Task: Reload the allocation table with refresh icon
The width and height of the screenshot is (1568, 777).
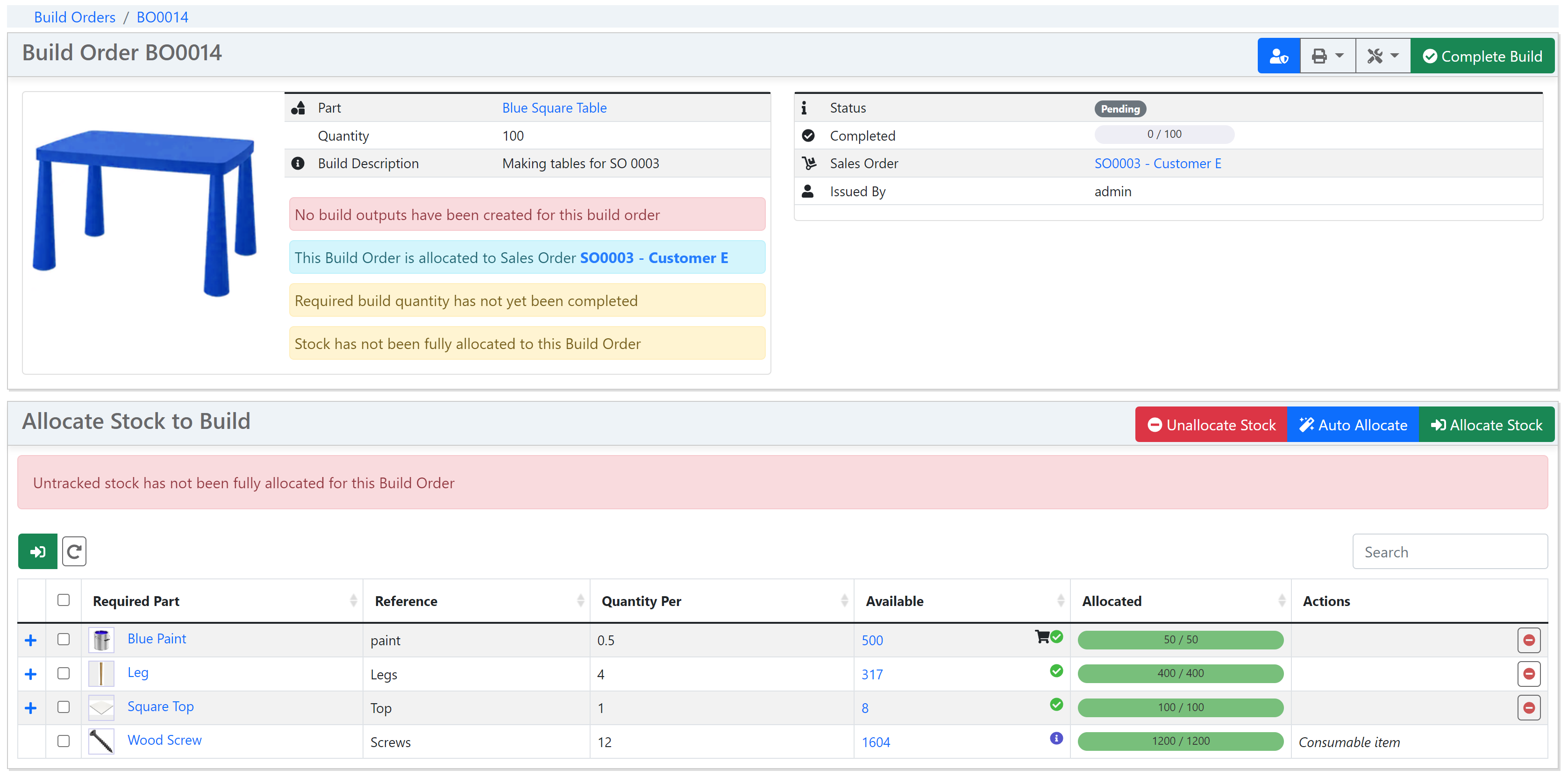Action: [74, 551]
